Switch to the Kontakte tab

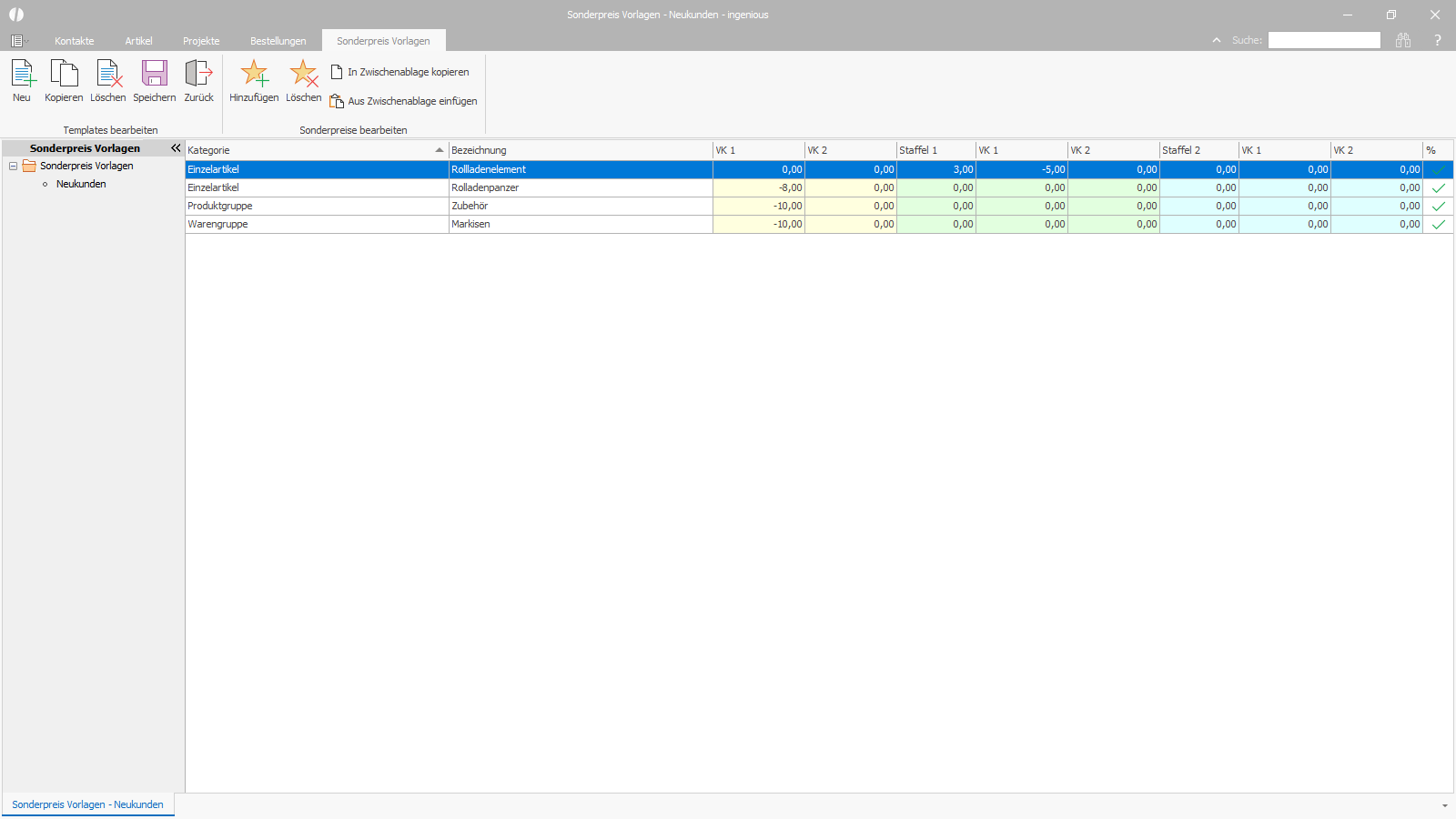[x=75, y=41]
